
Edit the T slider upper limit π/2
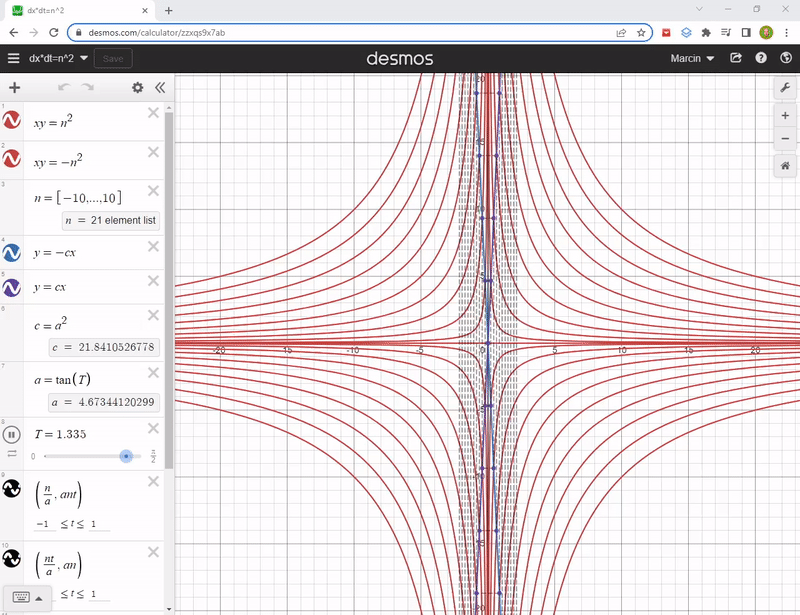pos(153,456)
